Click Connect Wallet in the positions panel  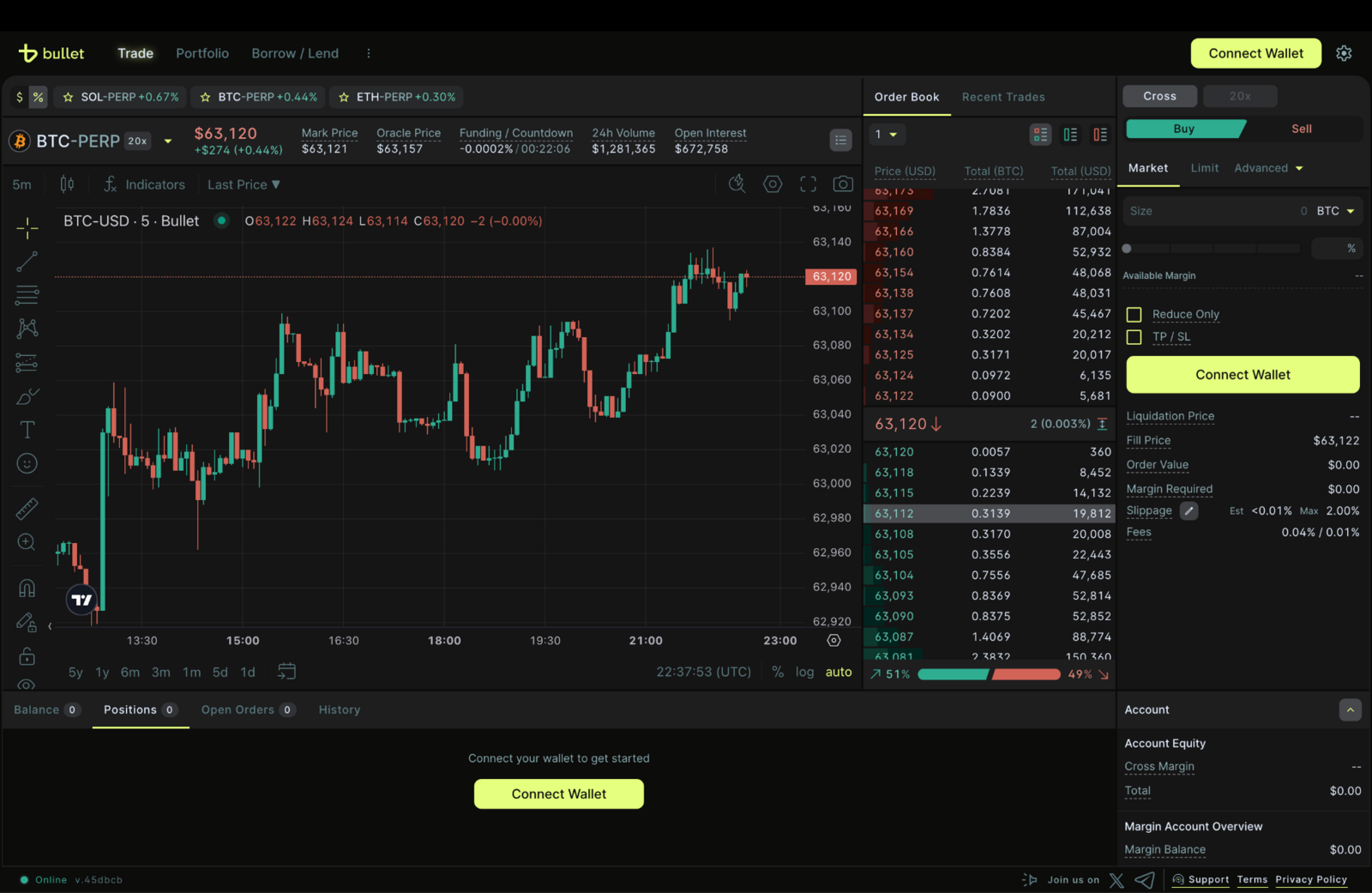558,793
